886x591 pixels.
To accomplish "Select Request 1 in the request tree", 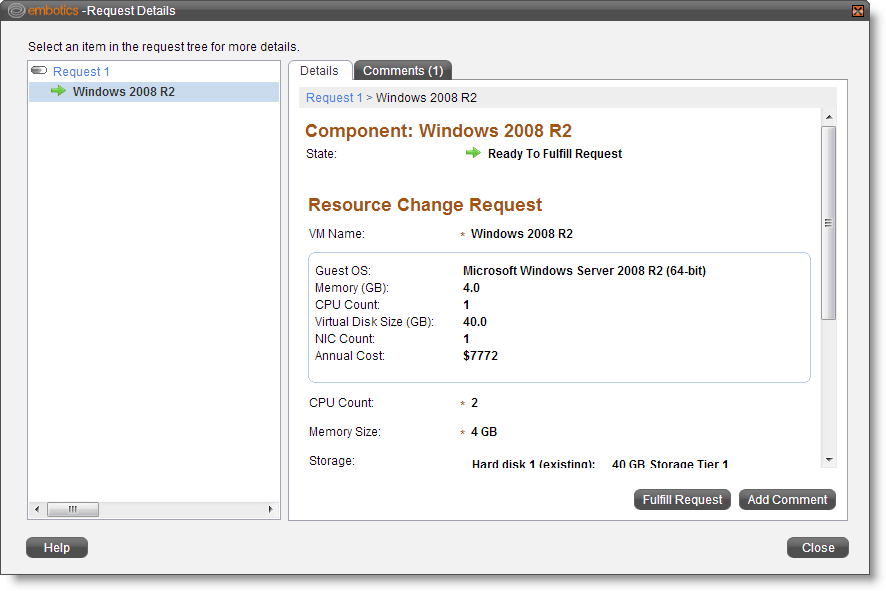I will click(81, 71).
